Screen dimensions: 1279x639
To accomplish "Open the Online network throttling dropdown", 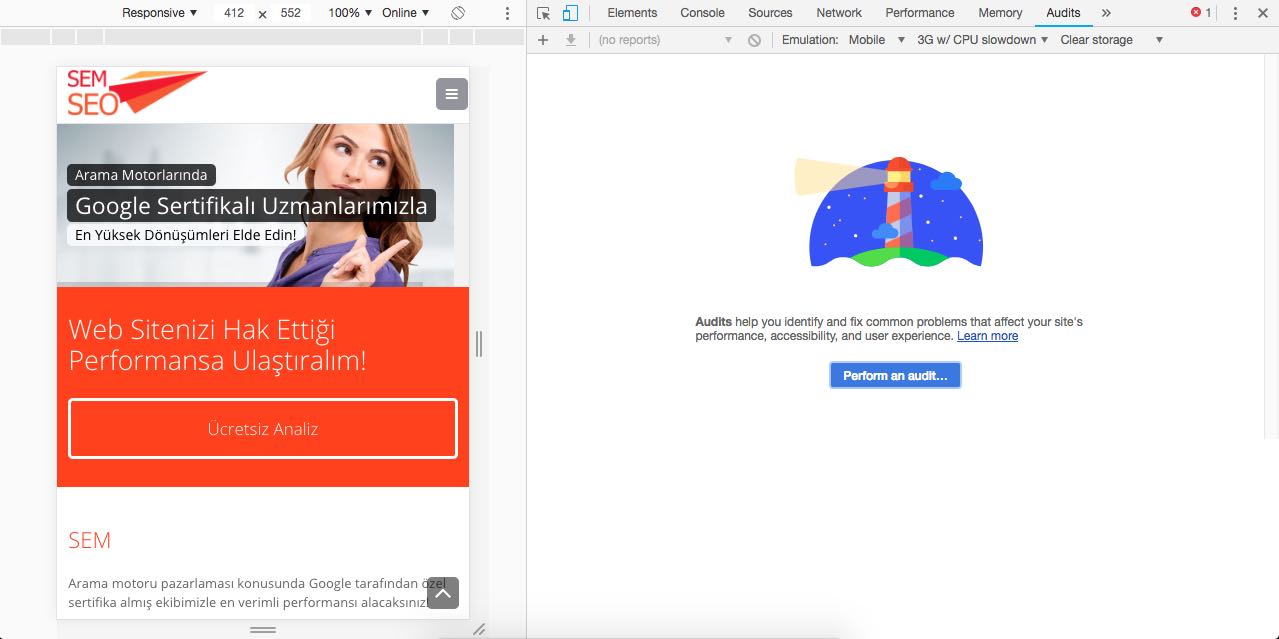I will [405, 13].
